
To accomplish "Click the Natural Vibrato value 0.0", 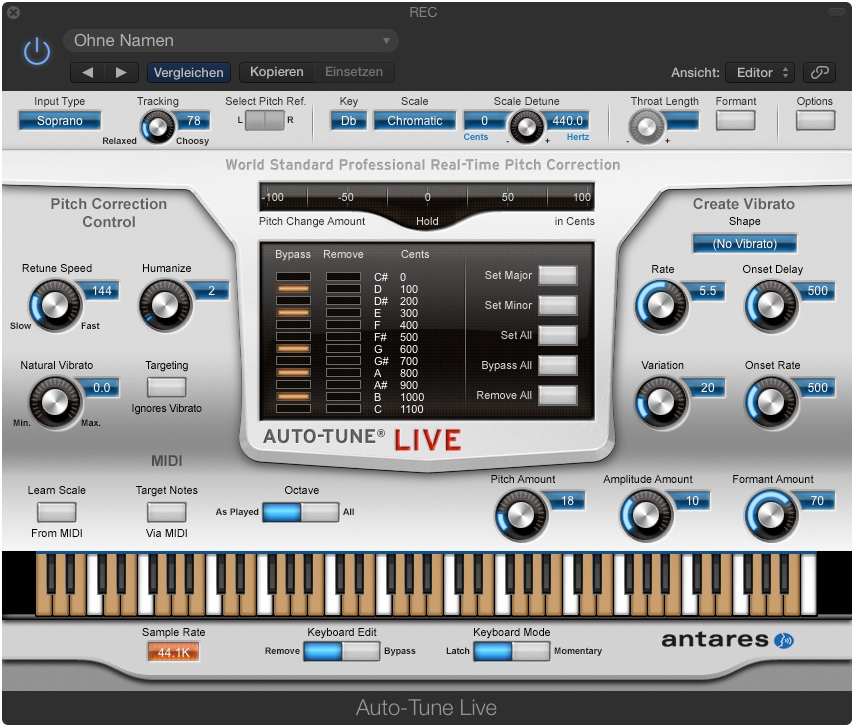I will pos(101,387).
